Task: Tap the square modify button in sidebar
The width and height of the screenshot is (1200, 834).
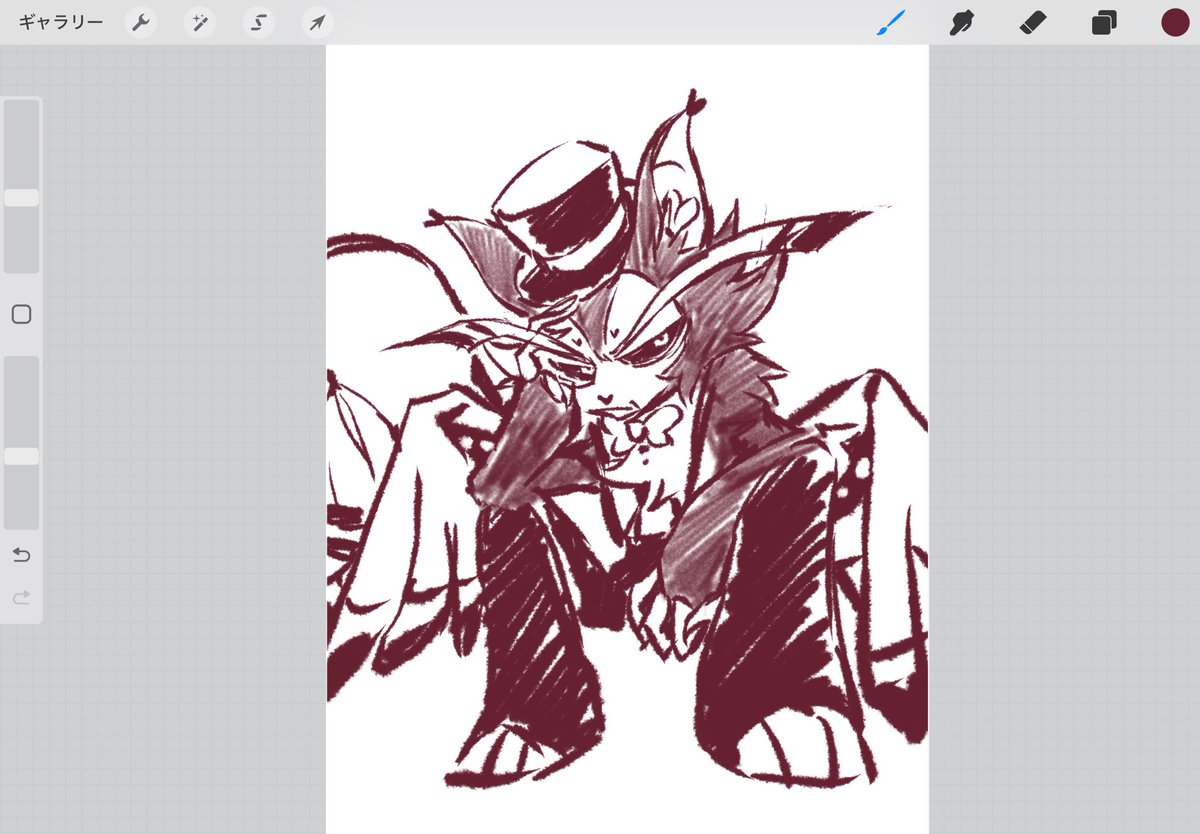Action: pos(21,315)
